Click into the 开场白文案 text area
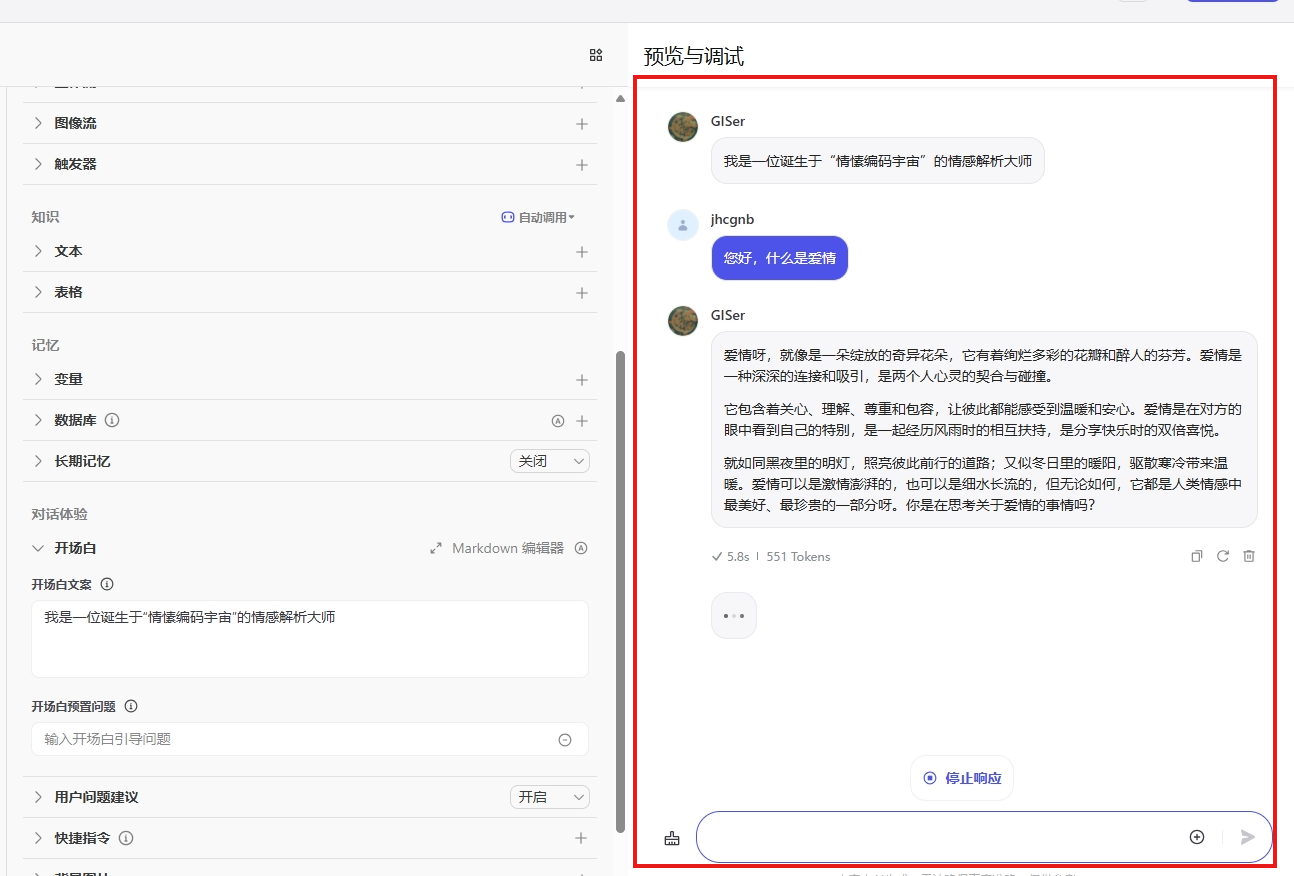The height and width of the screenshot is (876, 1294). [x=310, y=639]
